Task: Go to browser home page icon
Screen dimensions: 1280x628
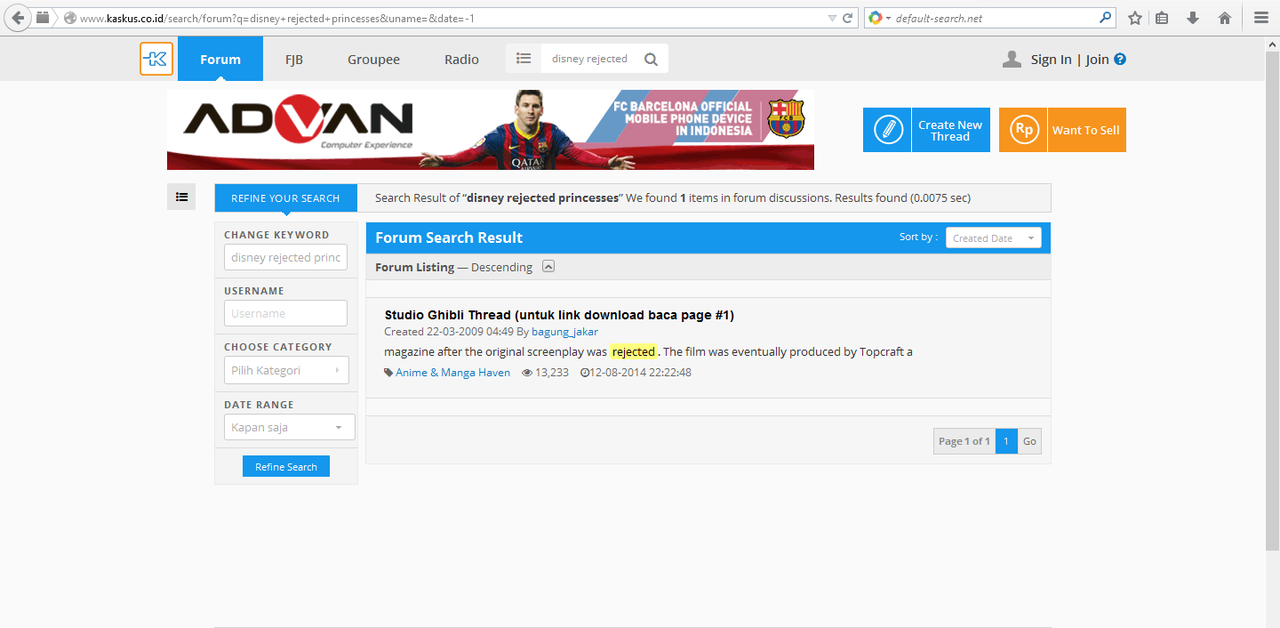Action: pos(1224,18)
